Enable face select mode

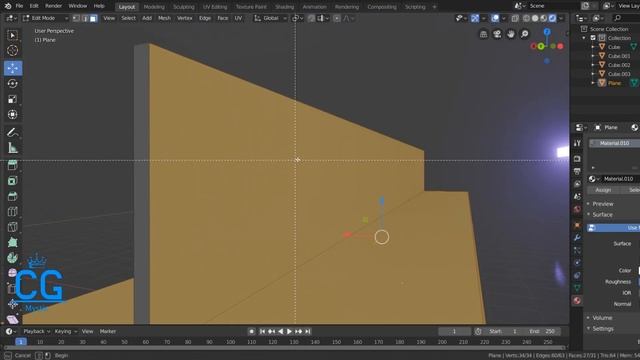93,18
